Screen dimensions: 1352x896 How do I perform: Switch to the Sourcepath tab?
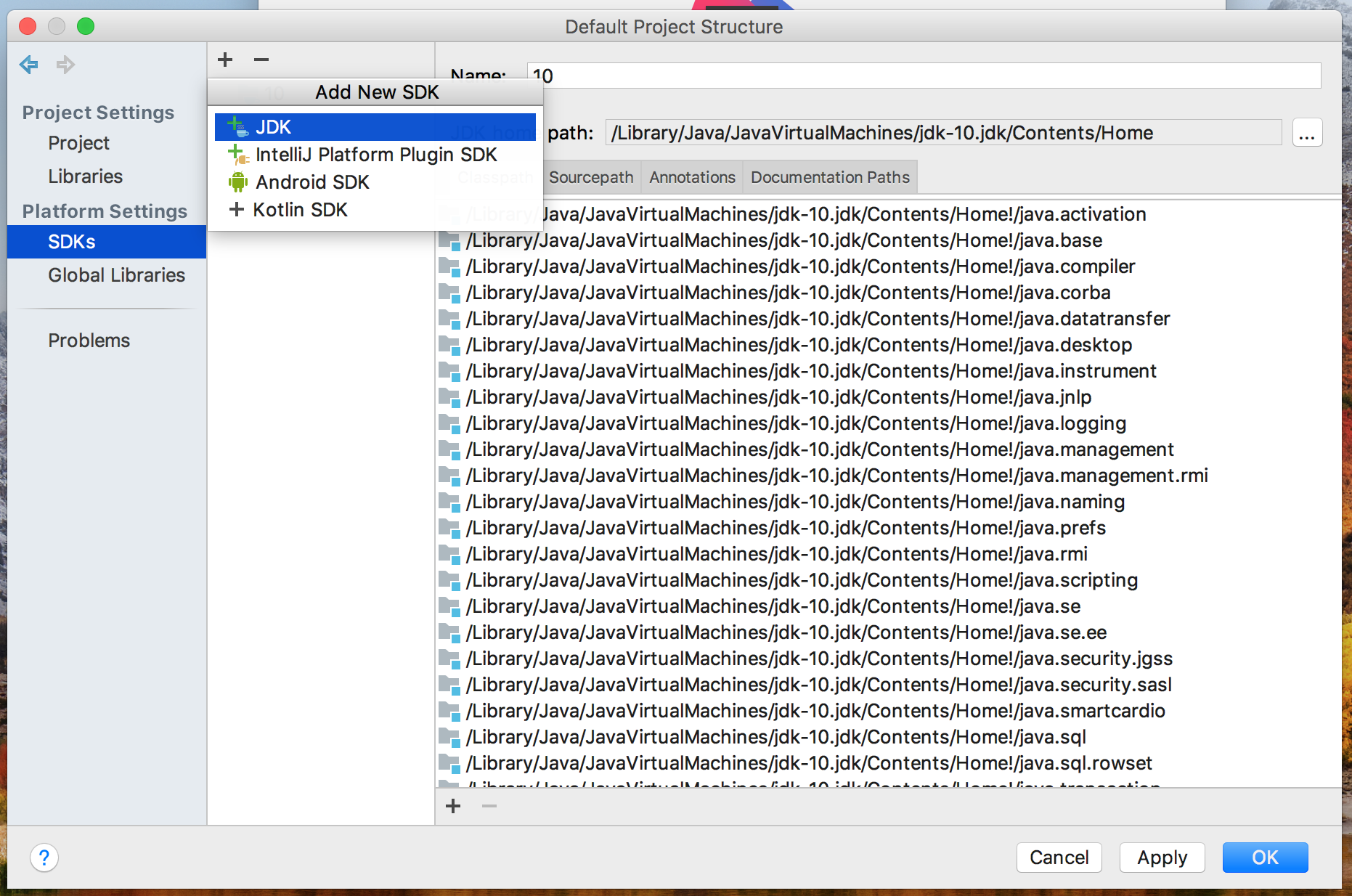pos(591,177)
